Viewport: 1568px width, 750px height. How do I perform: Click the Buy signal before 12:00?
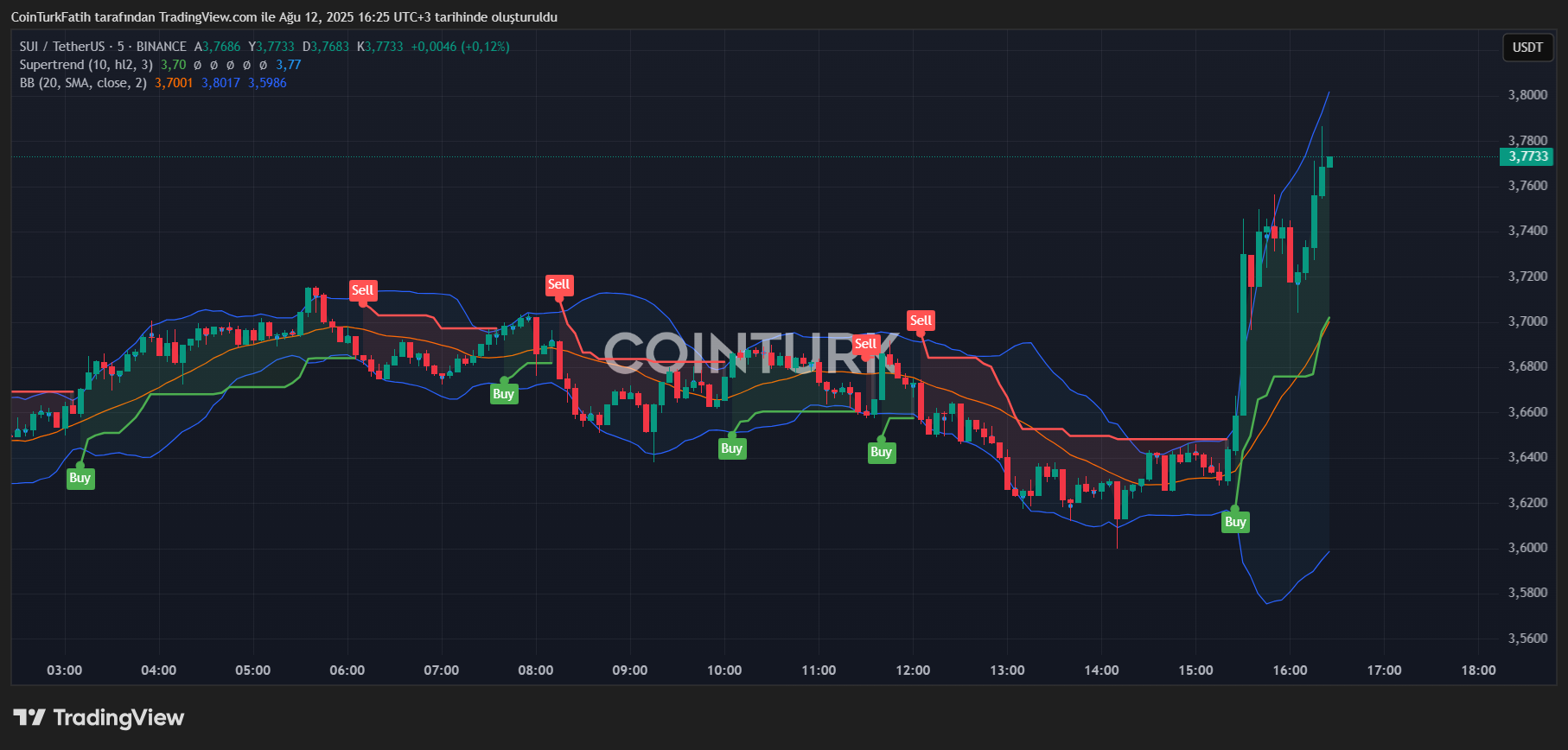tap(881, 452)
